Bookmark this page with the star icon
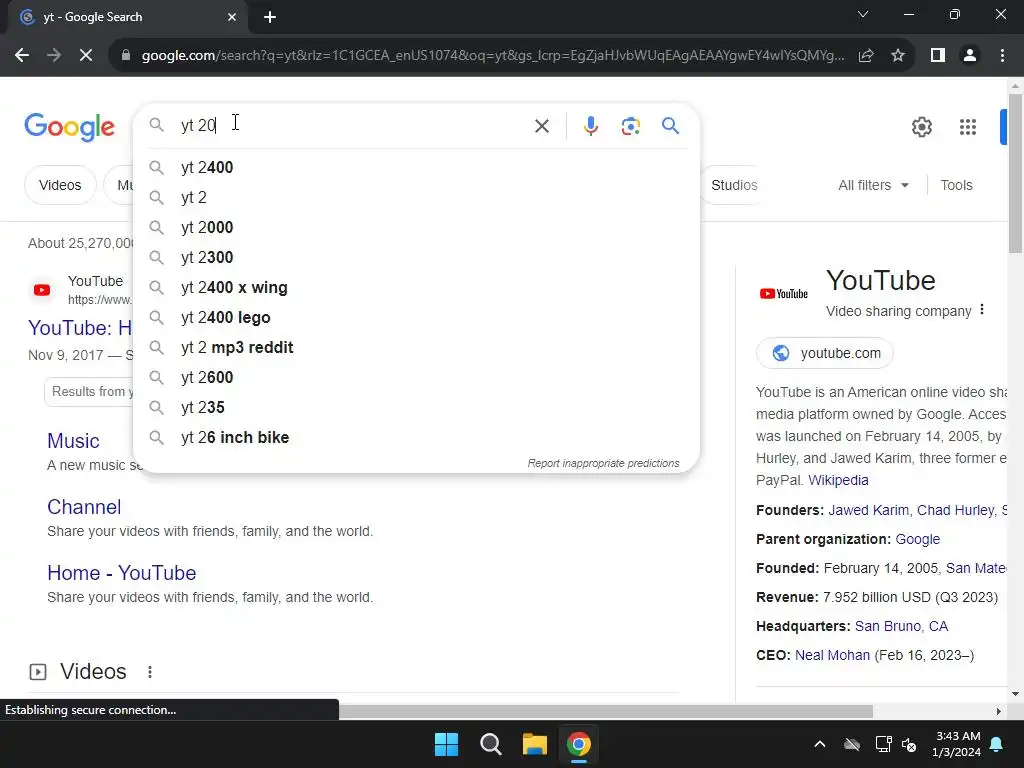Image resolution: width=1024 pixels, height=768 pixels. (x=898, y=56)
